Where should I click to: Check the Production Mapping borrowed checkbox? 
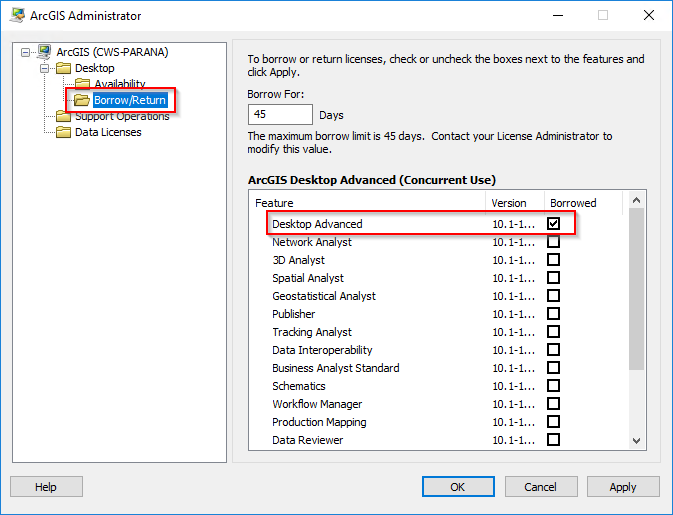553,422
